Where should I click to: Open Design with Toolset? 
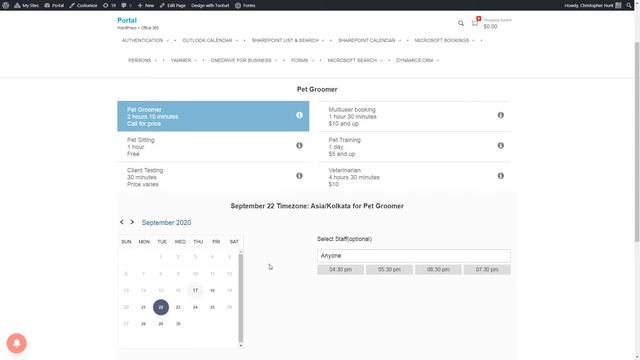pos(210,5)
